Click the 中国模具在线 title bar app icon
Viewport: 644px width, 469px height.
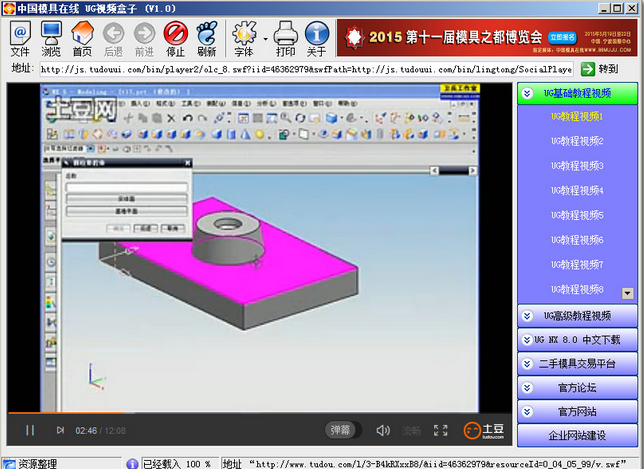[9, 8]
